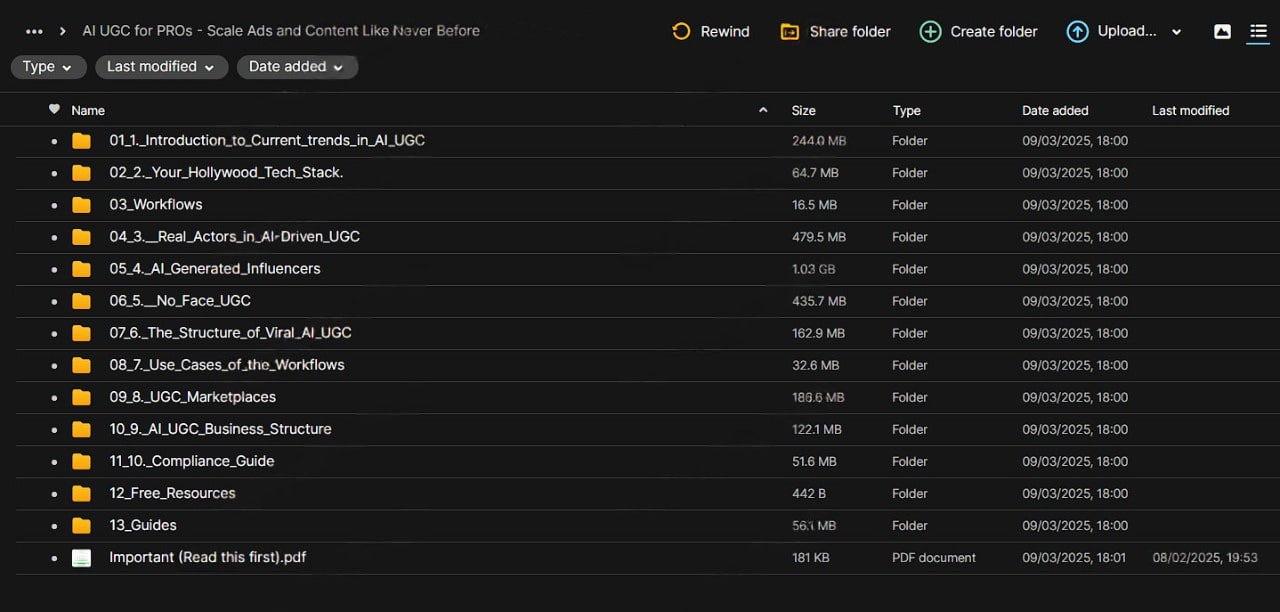Image resolution: width=1280 pixels, height=612 pixels.
Task: Sort by the Size column header
Action: (x=803, y=111)
